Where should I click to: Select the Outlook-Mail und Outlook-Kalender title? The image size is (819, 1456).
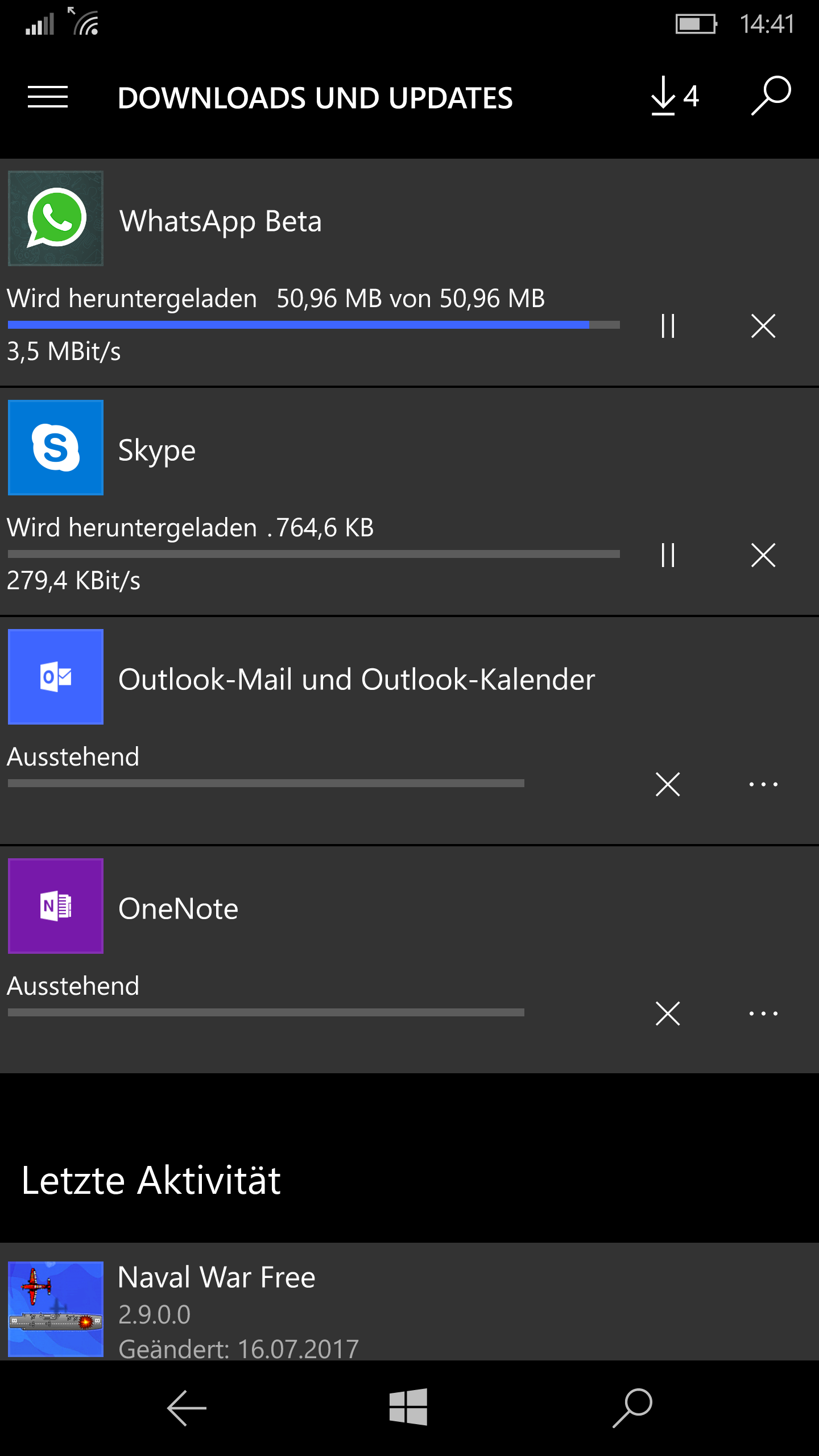[357, 679]
